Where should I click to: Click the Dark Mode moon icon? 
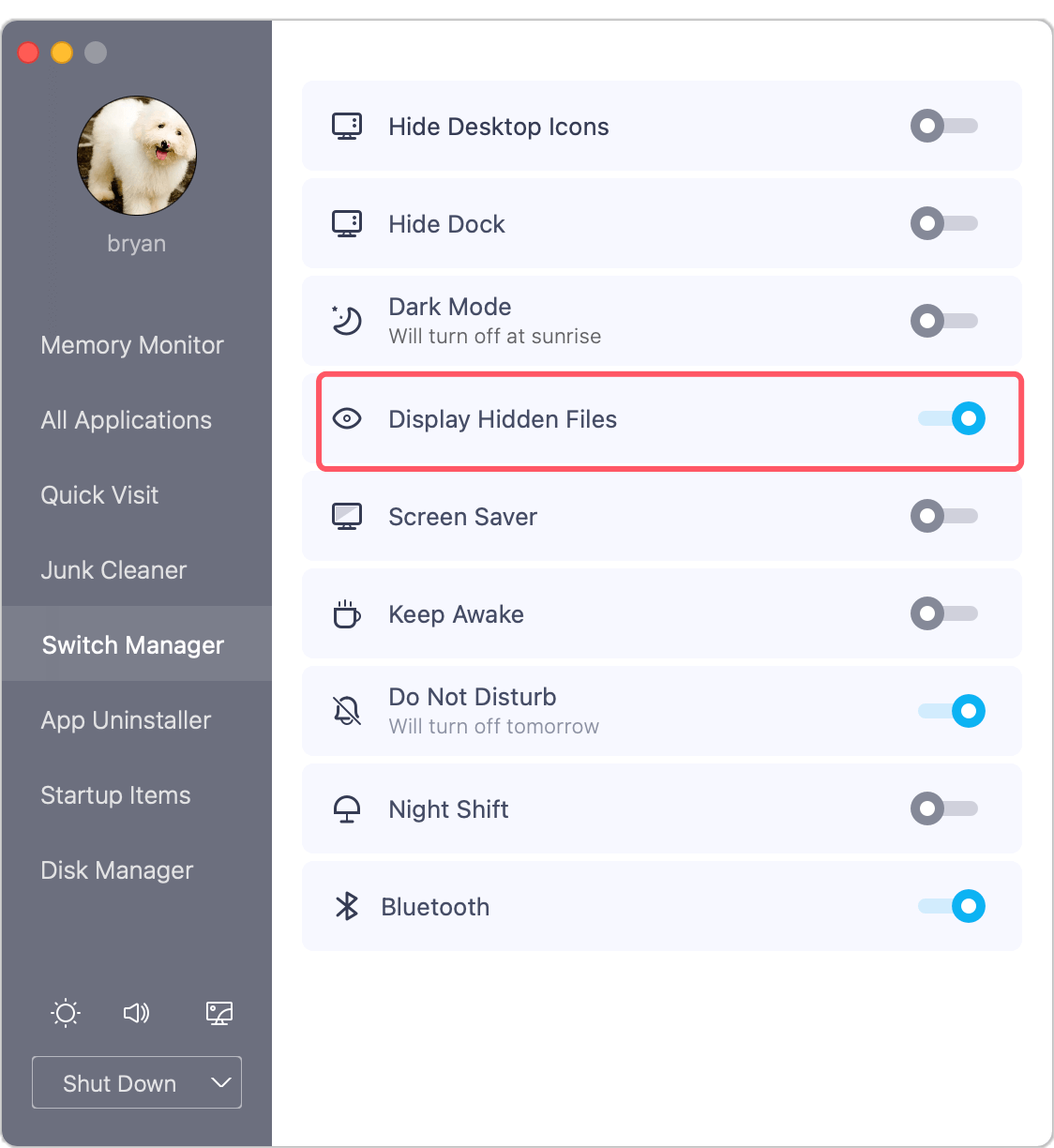347,321
